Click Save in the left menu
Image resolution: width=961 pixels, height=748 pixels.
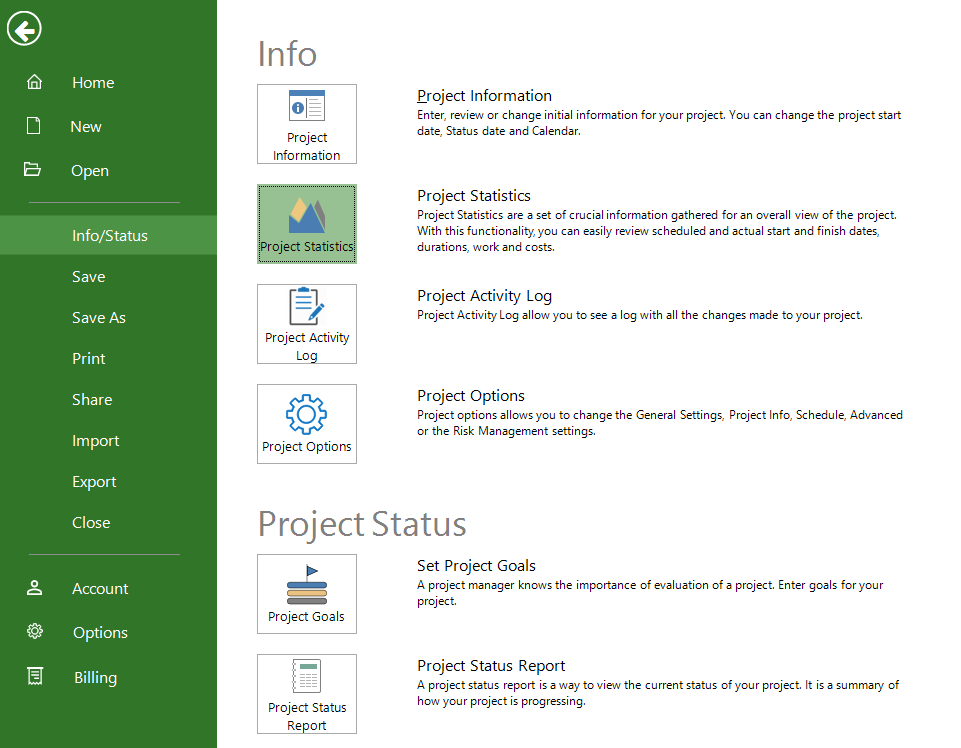tap(88, 277)
